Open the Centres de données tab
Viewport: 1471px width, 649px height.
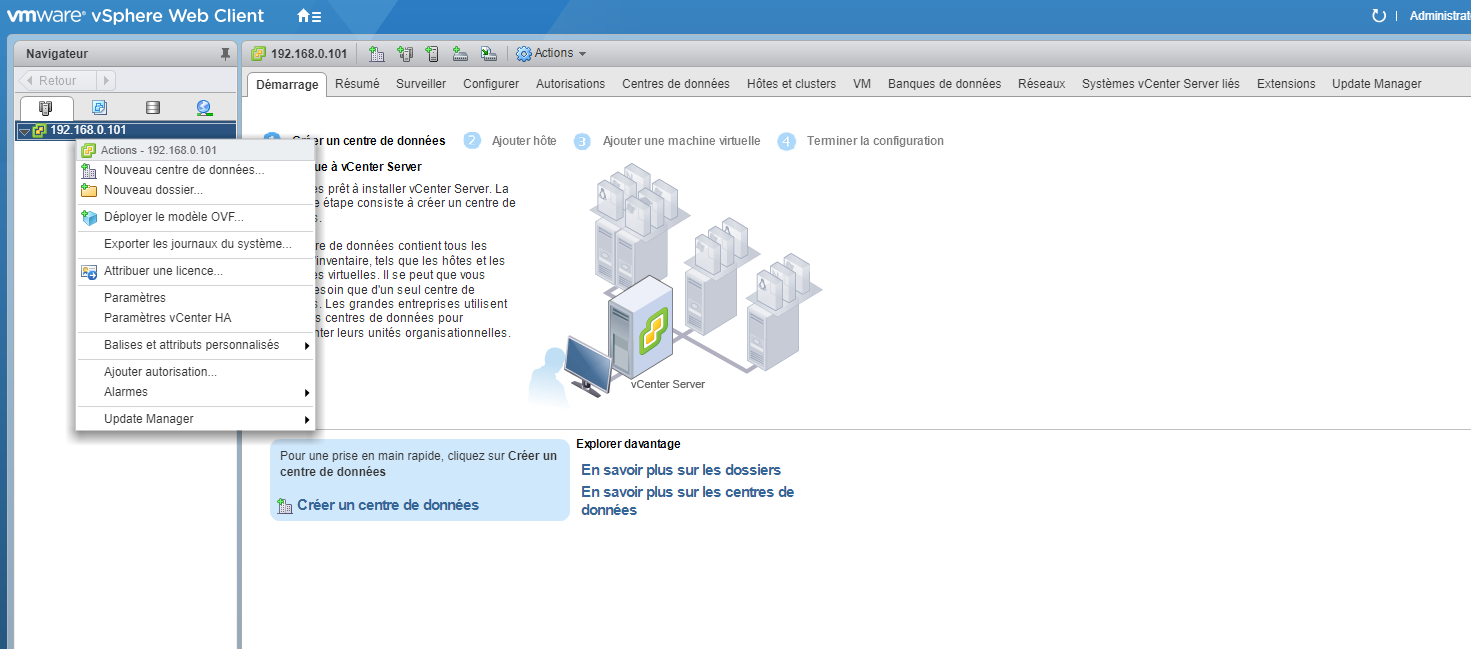point(676,84)
